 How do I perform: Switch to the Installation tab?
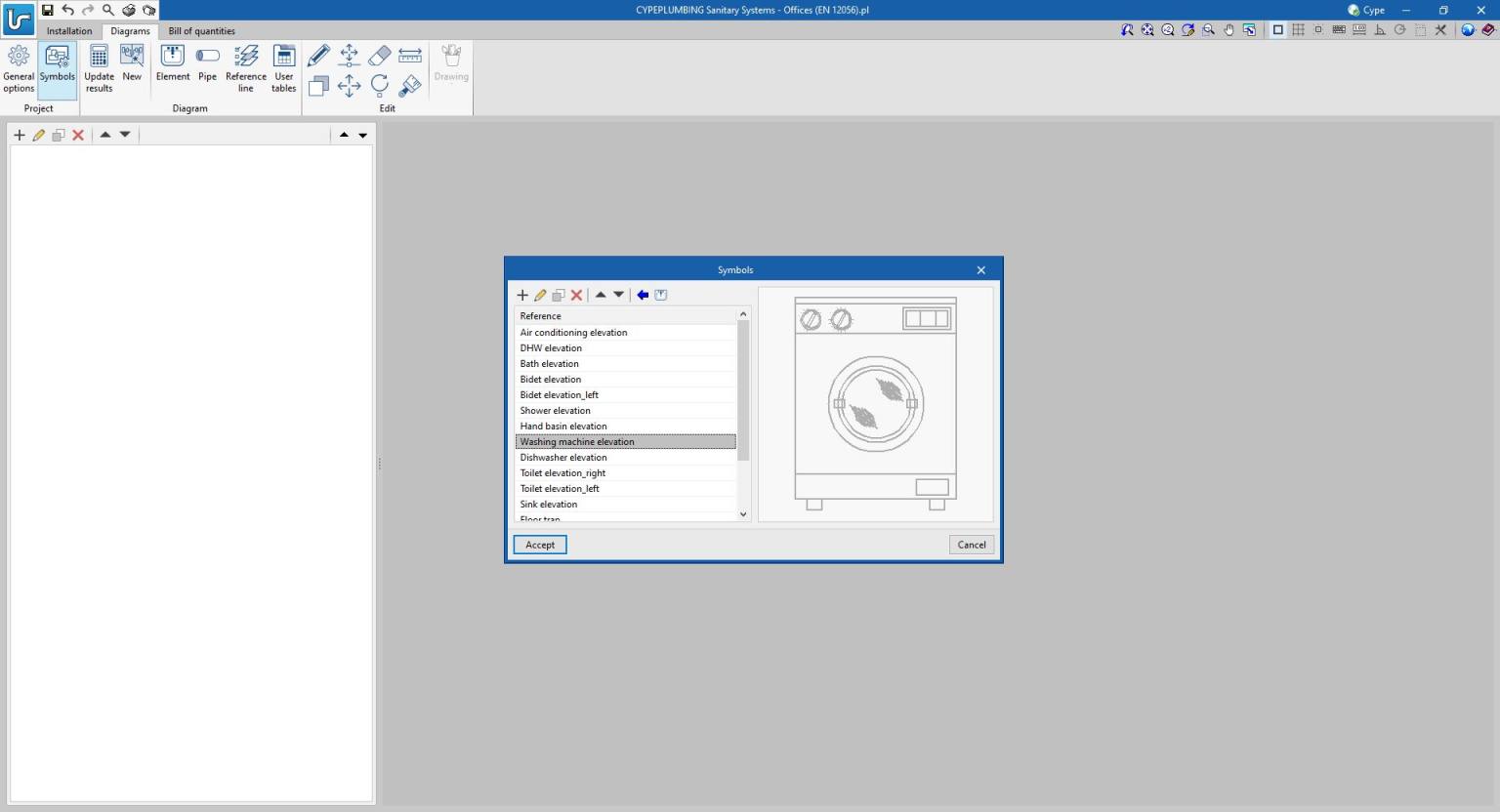tap(69, 31)
